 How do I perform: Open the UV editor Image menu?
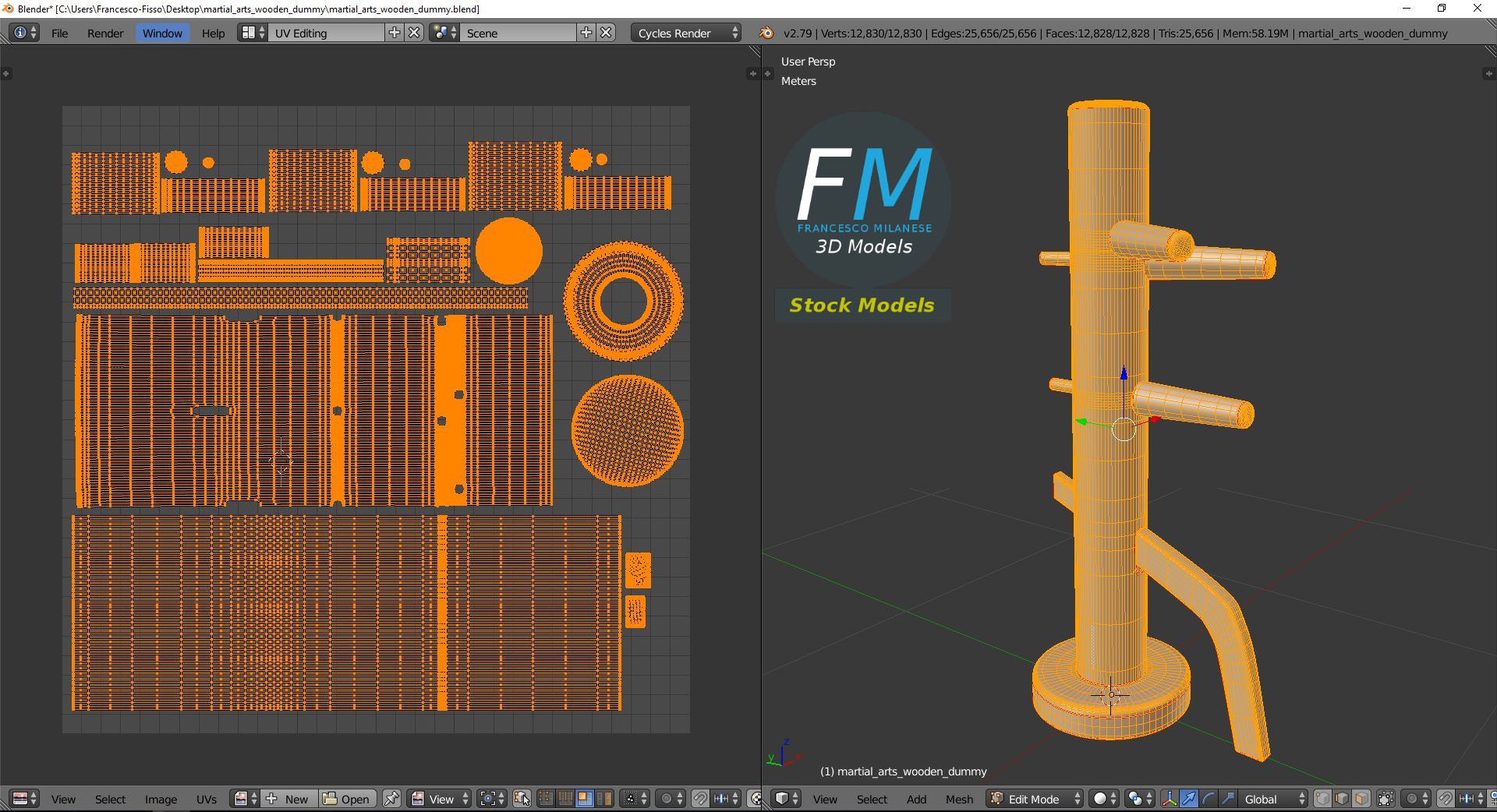tap(161, 800)
